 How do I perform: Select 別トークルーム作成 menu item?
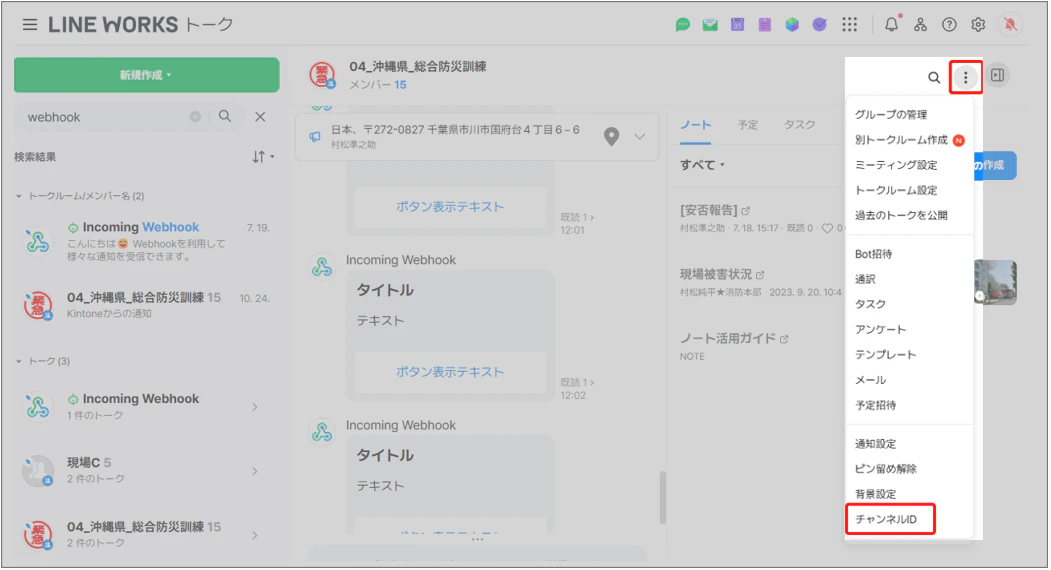pos(902,139)
